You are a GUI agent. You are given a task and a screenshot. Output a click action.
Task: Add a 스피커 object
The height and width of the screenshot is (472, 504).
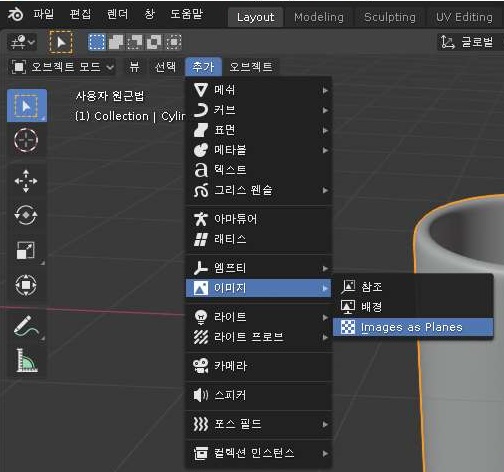259,395
